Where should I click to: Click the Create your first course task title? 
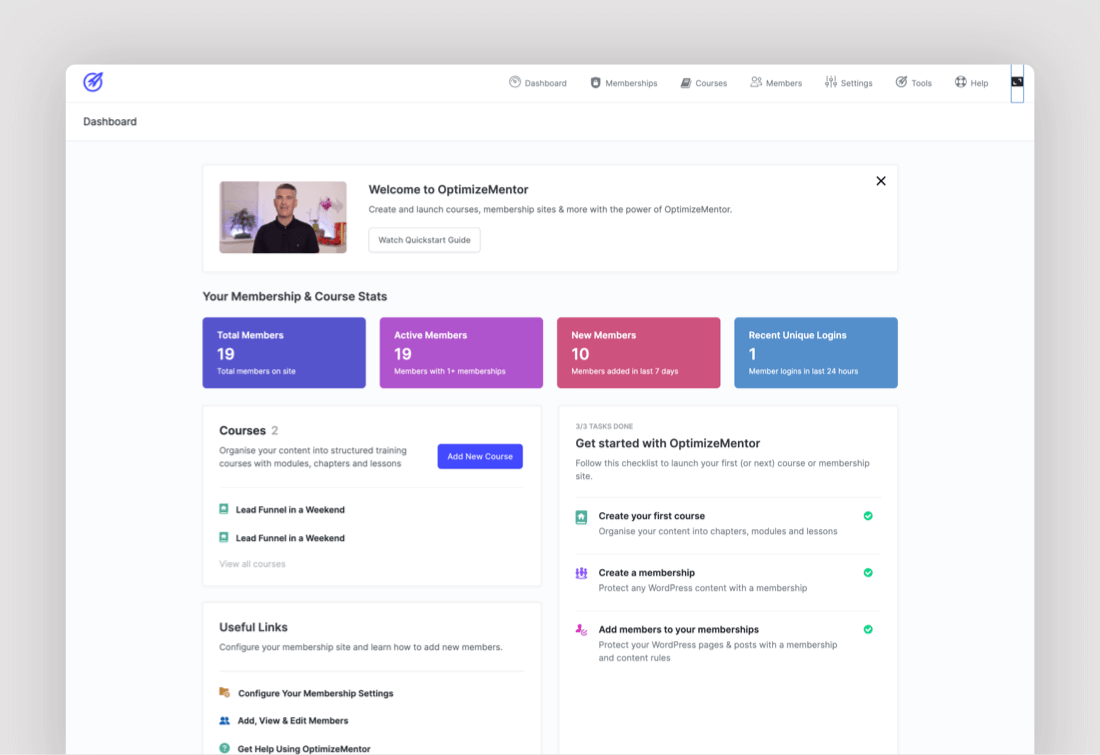point(652,516)
